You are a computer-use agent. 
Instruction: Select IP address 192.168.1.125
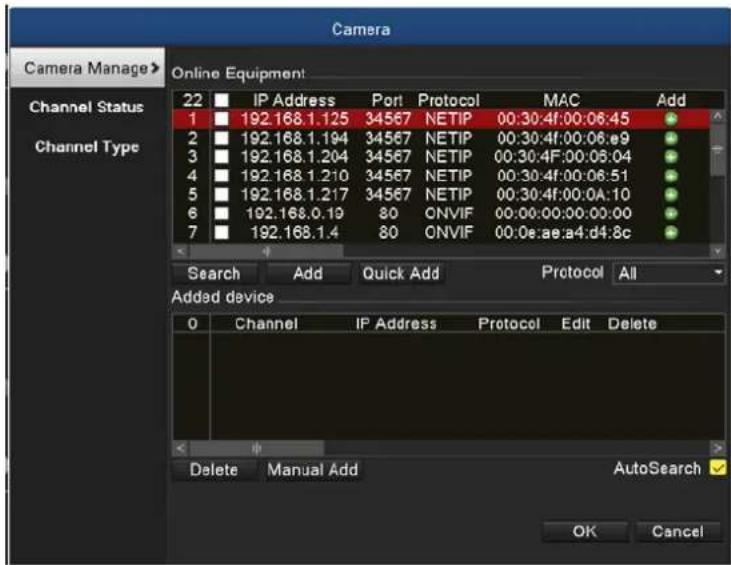295,119
